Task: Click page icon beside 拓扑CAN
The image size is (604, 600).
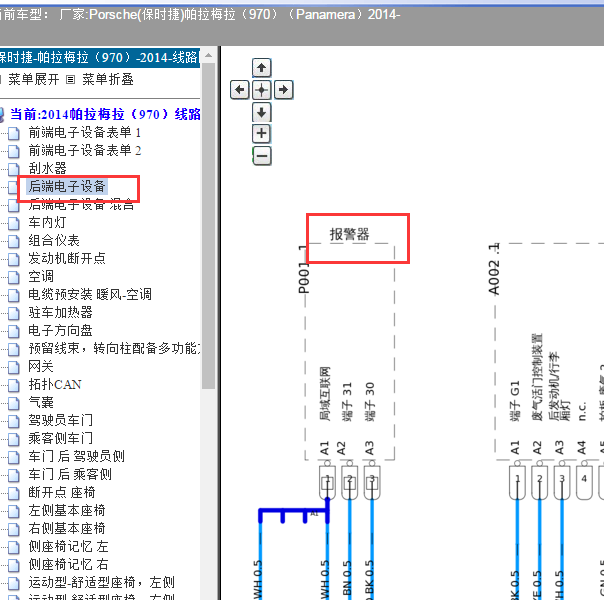Action: click(14, 385)
